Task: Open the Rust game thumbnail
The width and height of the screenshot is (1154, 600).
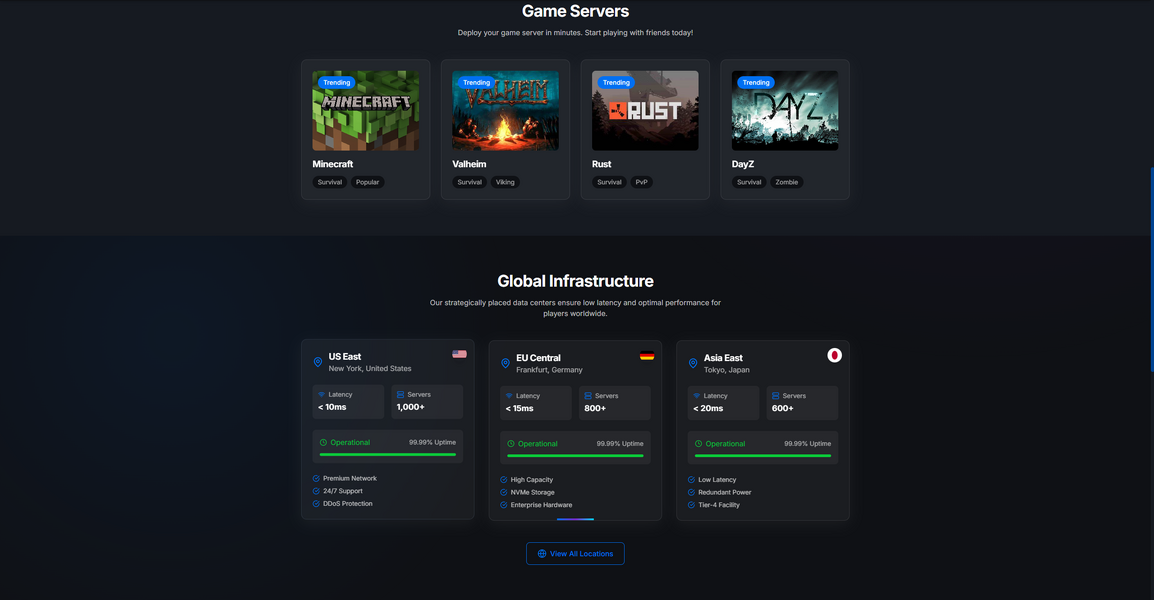Action: [645, 110]
